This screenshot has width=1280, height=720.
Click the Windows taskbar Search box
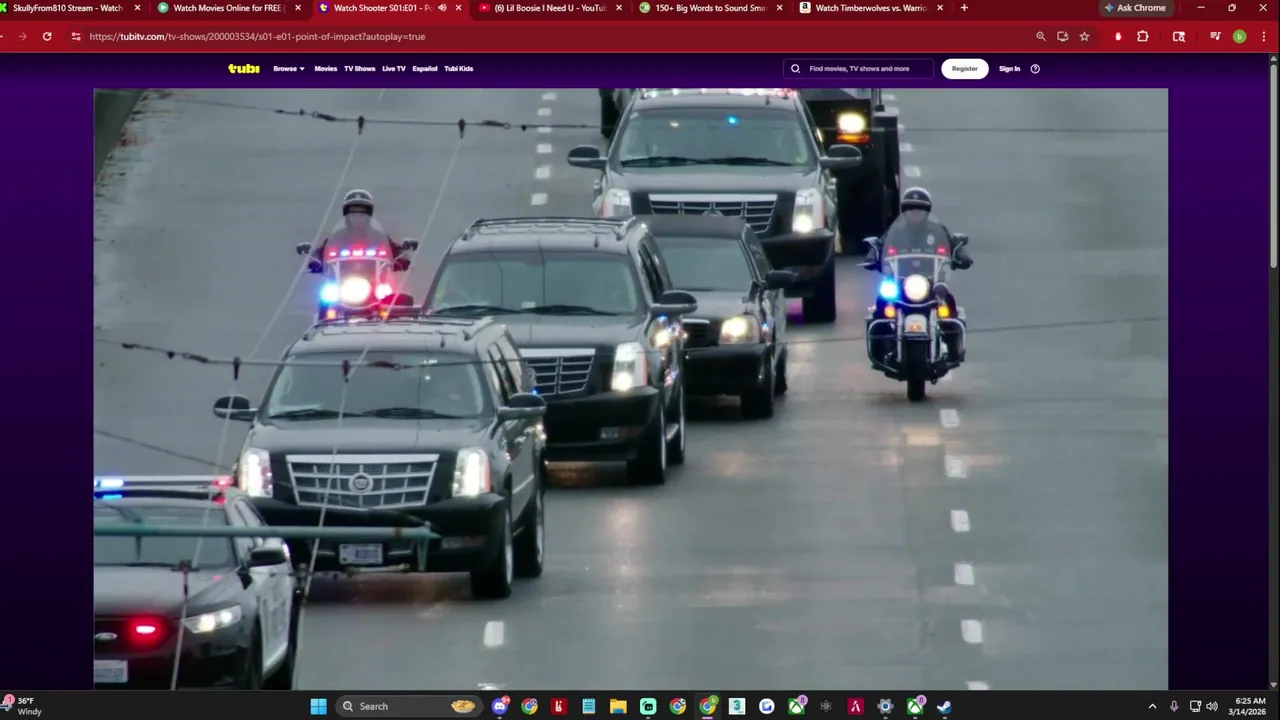(408, 706)
